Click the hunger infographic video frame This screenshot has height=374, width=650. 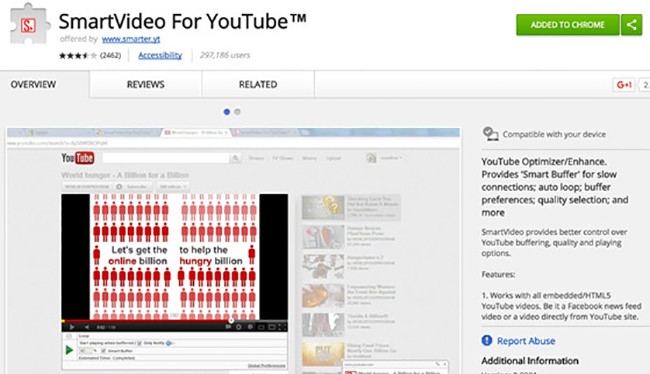[175, 256]
